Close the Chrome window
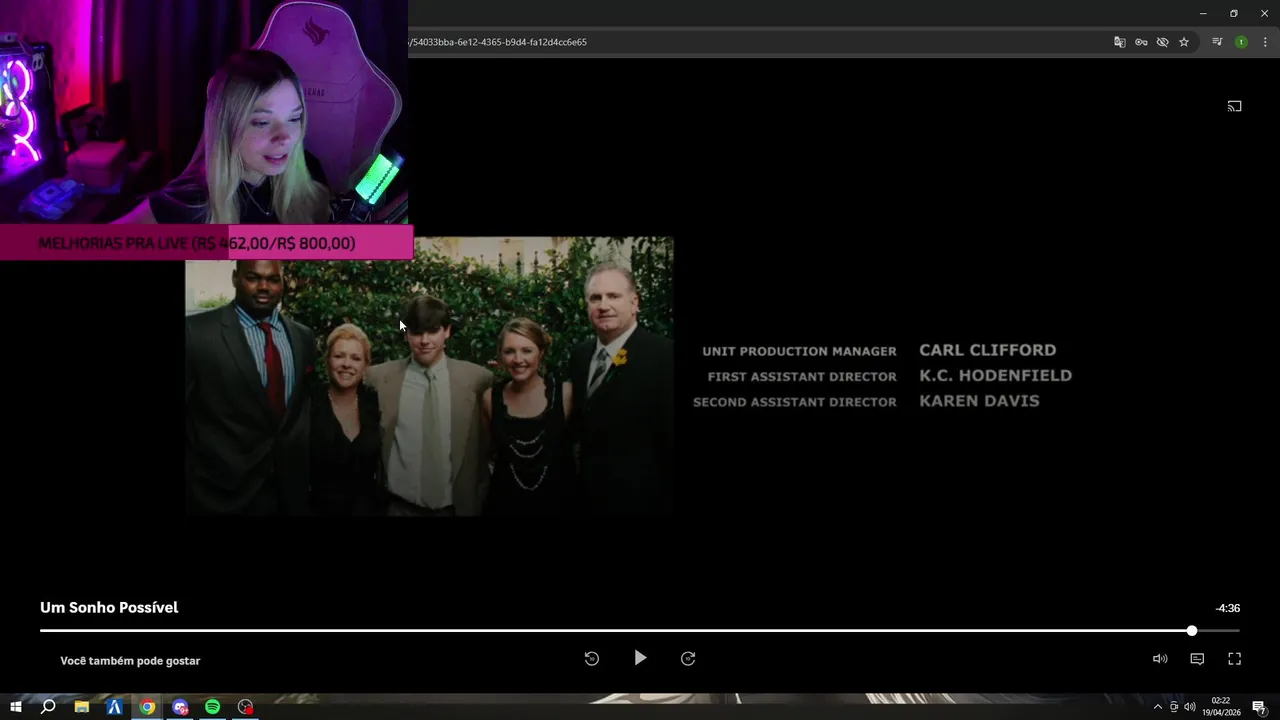 pos(1264,13)
